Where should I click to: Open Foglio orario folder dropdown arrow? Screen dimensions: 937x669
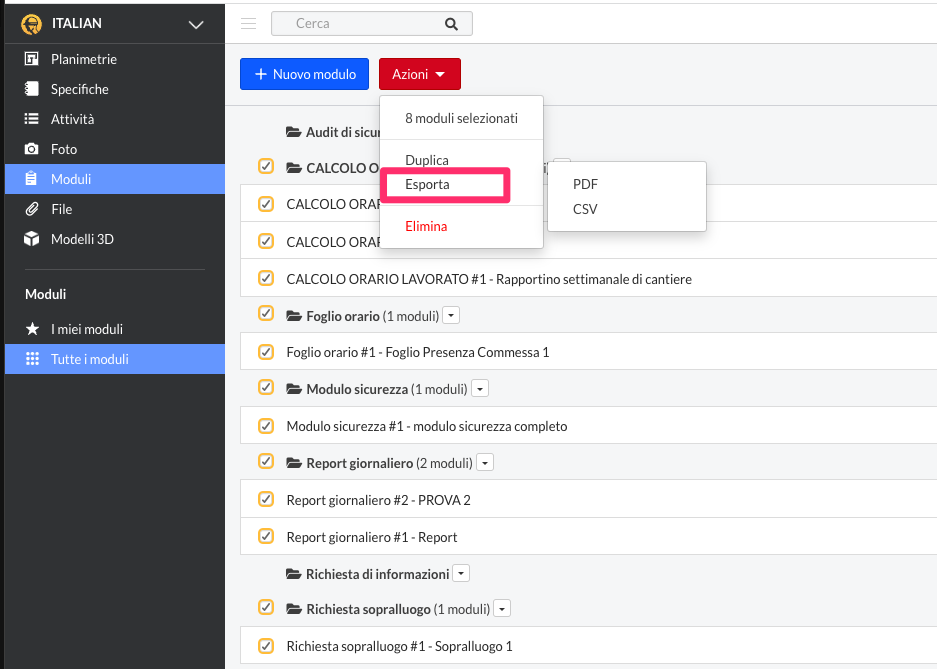coord(451,316)
